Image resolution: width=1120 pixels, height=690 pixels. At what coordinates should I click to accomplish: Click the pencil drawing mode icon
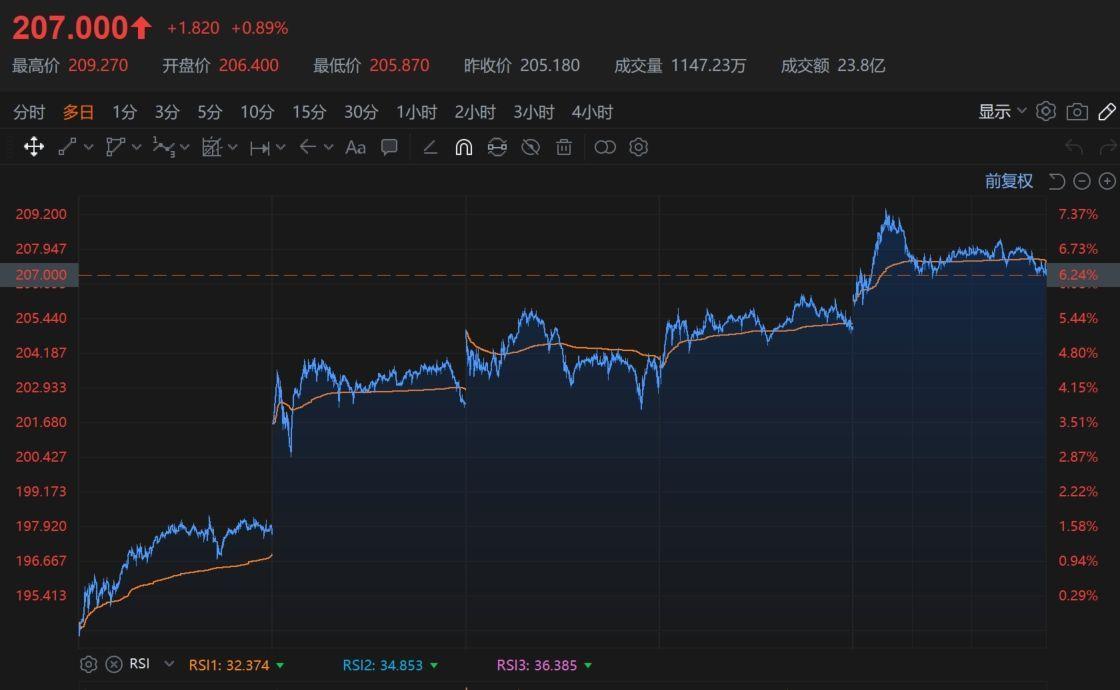1107,111
